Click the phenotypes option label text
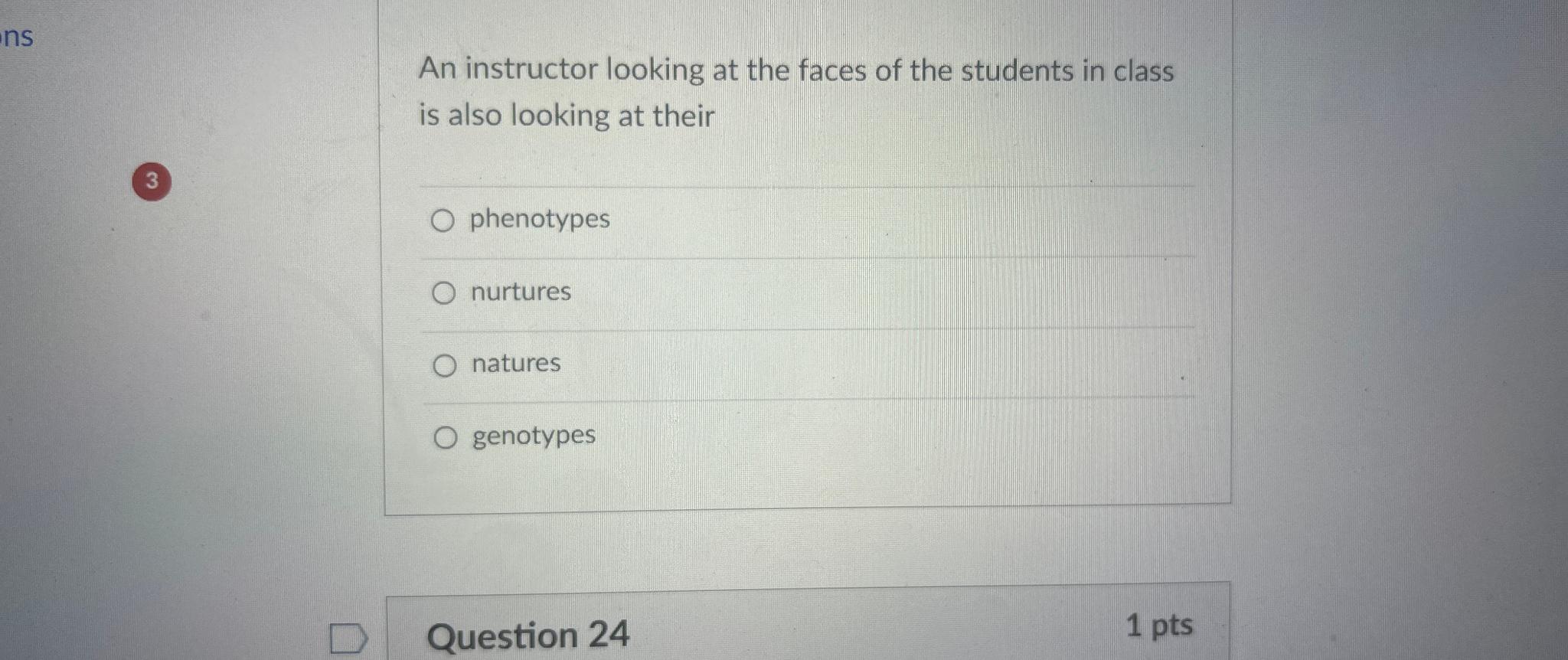1568x660 pixels. pos(540,220)
